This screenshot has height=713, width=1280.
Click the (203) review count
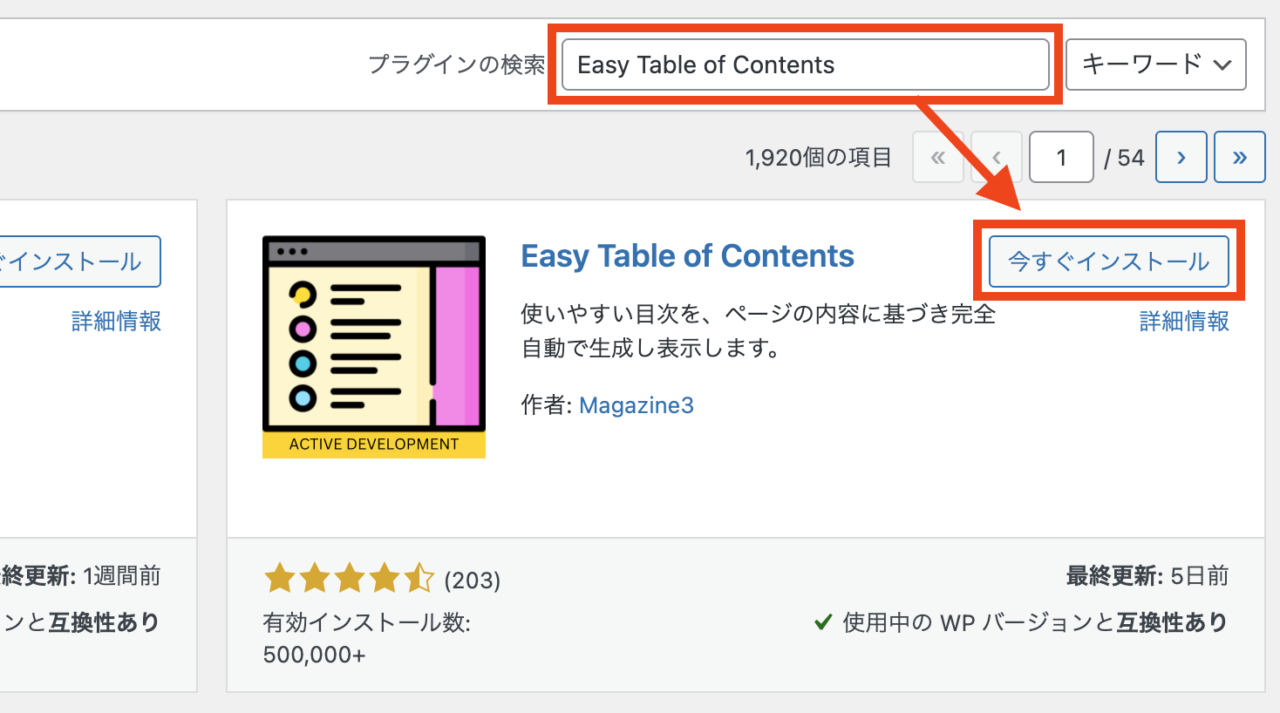472,580
